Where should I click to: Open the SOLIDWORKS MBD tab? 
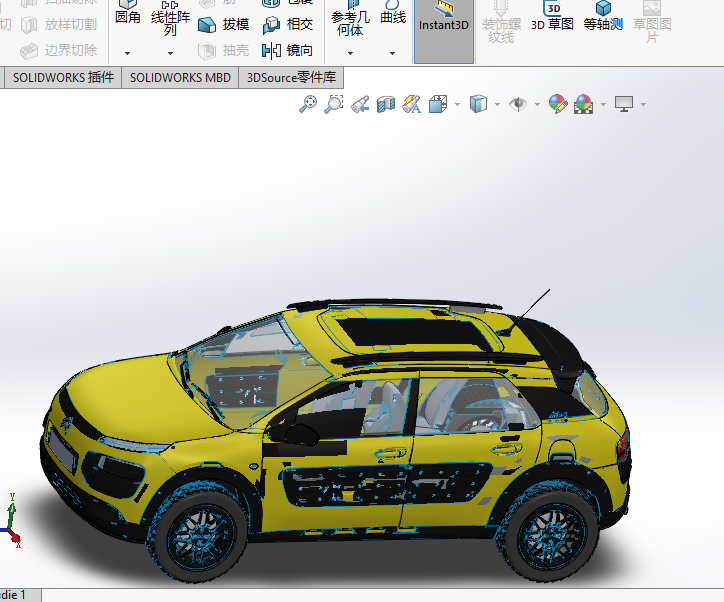(180, 77)
